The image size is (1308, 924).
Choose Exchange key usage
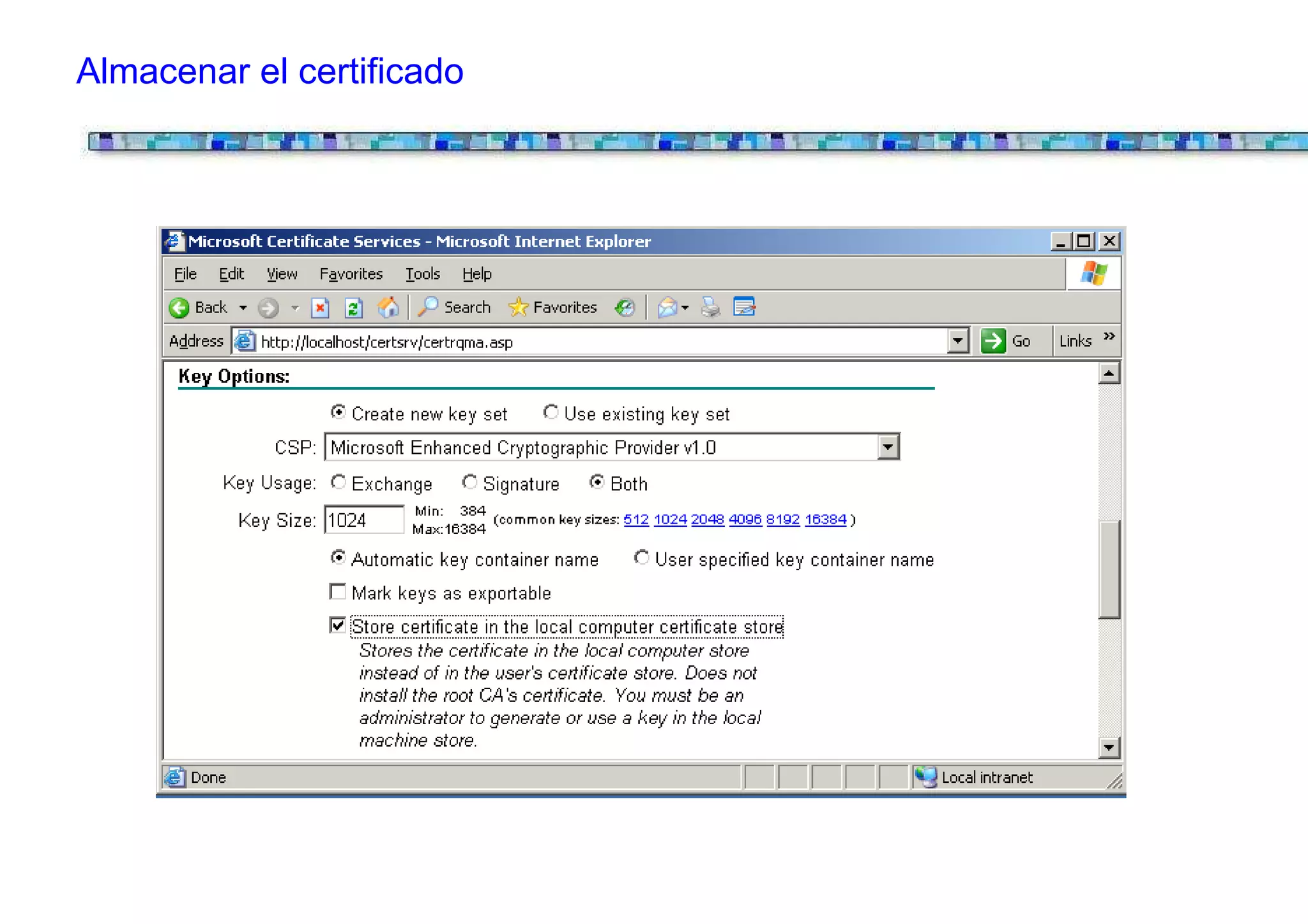click(x=338, y=483)
